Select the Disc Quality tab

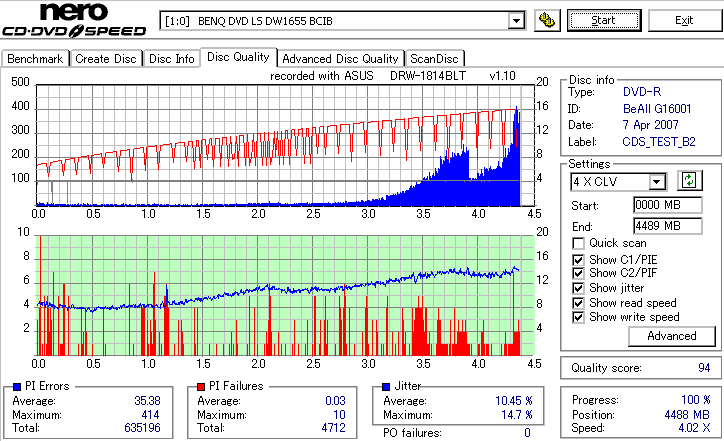(x=238, y=57)
